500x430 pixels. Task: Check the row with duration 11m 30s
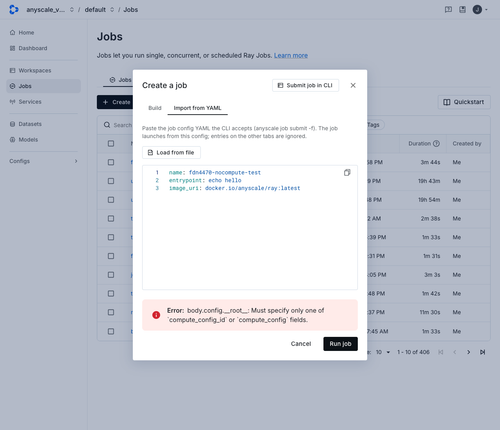point(111,312)
